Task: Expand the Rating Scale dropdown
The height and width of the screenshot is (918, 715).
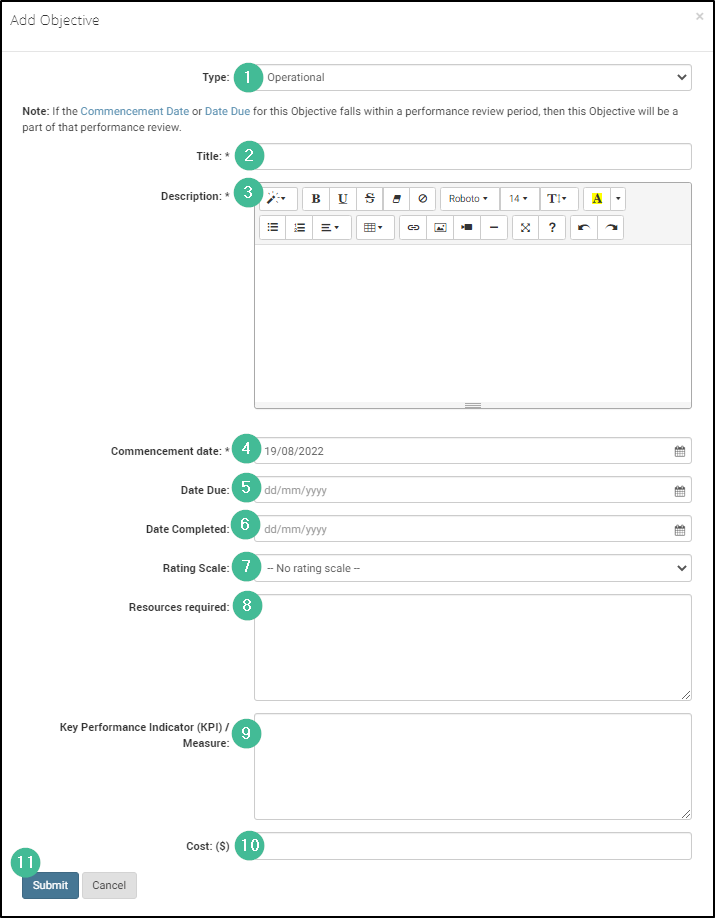Action: [472, 568]
